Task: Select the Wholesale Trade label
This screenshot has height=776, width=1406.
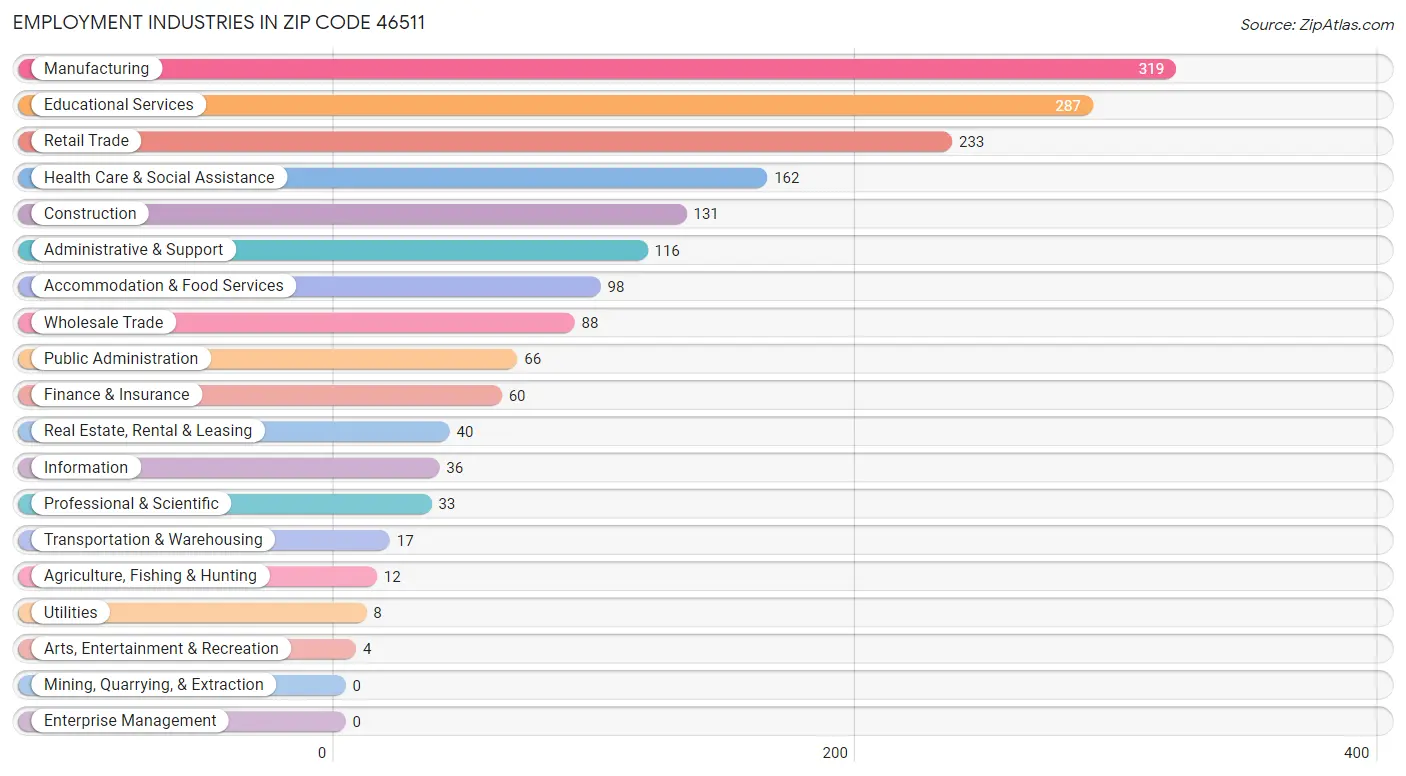Action: 103,322
